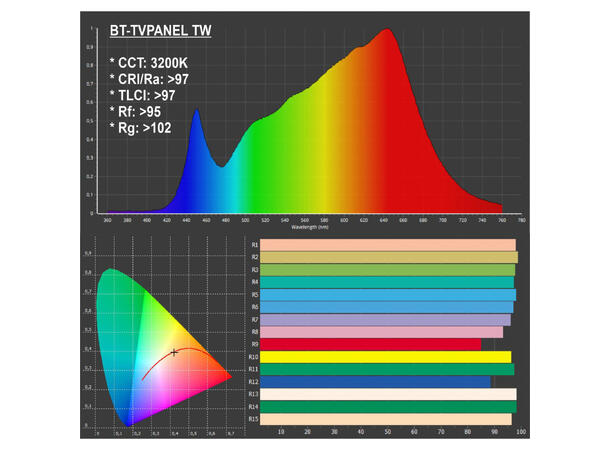This screenshot has height=450, width=610.
Task: Click the R9 red bar
Action: point(371,345)
